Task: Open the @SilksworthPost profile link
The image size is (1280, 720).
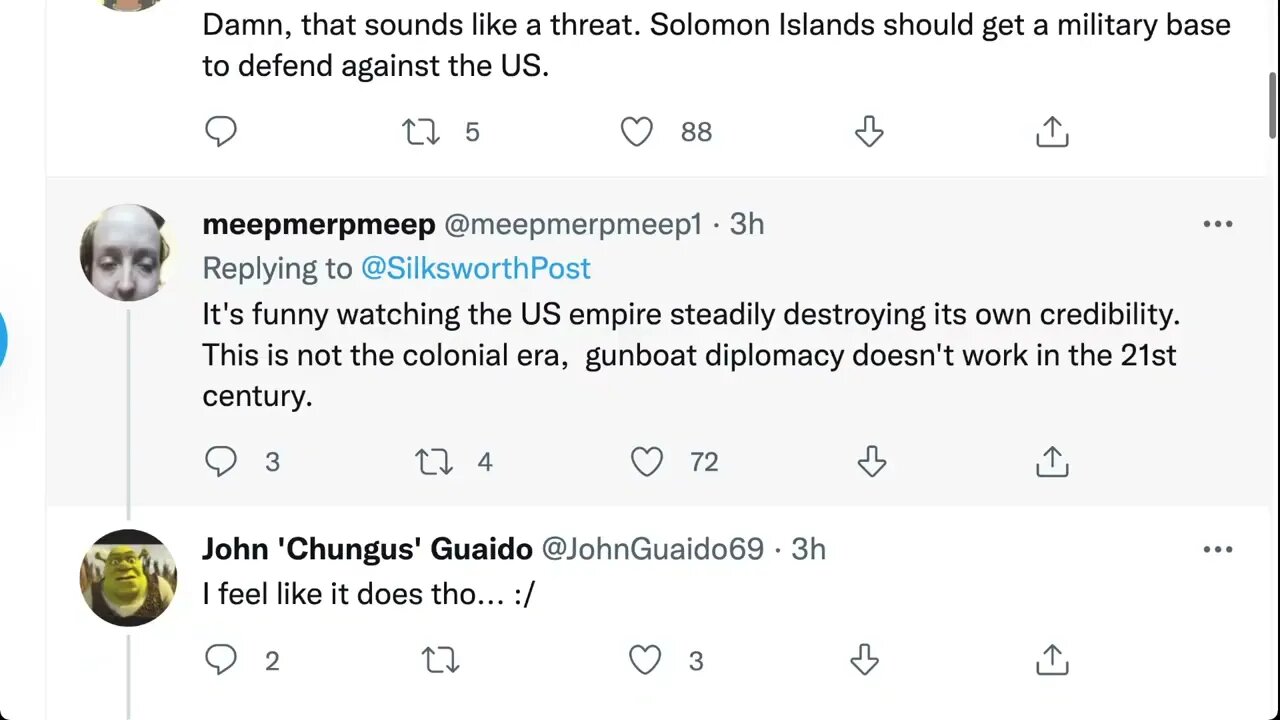Action: pyautogui.click(x=475, y=268)
